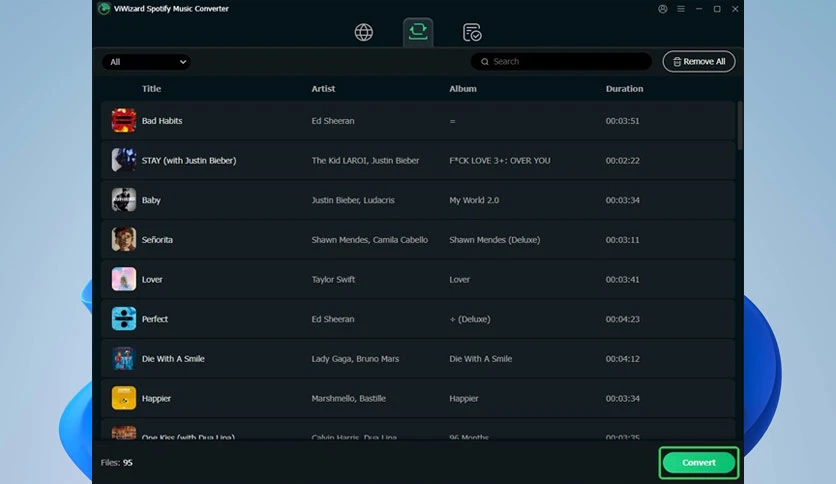Click duration 00:04:12
836x484 pixels.
click(x=622, y=359)
